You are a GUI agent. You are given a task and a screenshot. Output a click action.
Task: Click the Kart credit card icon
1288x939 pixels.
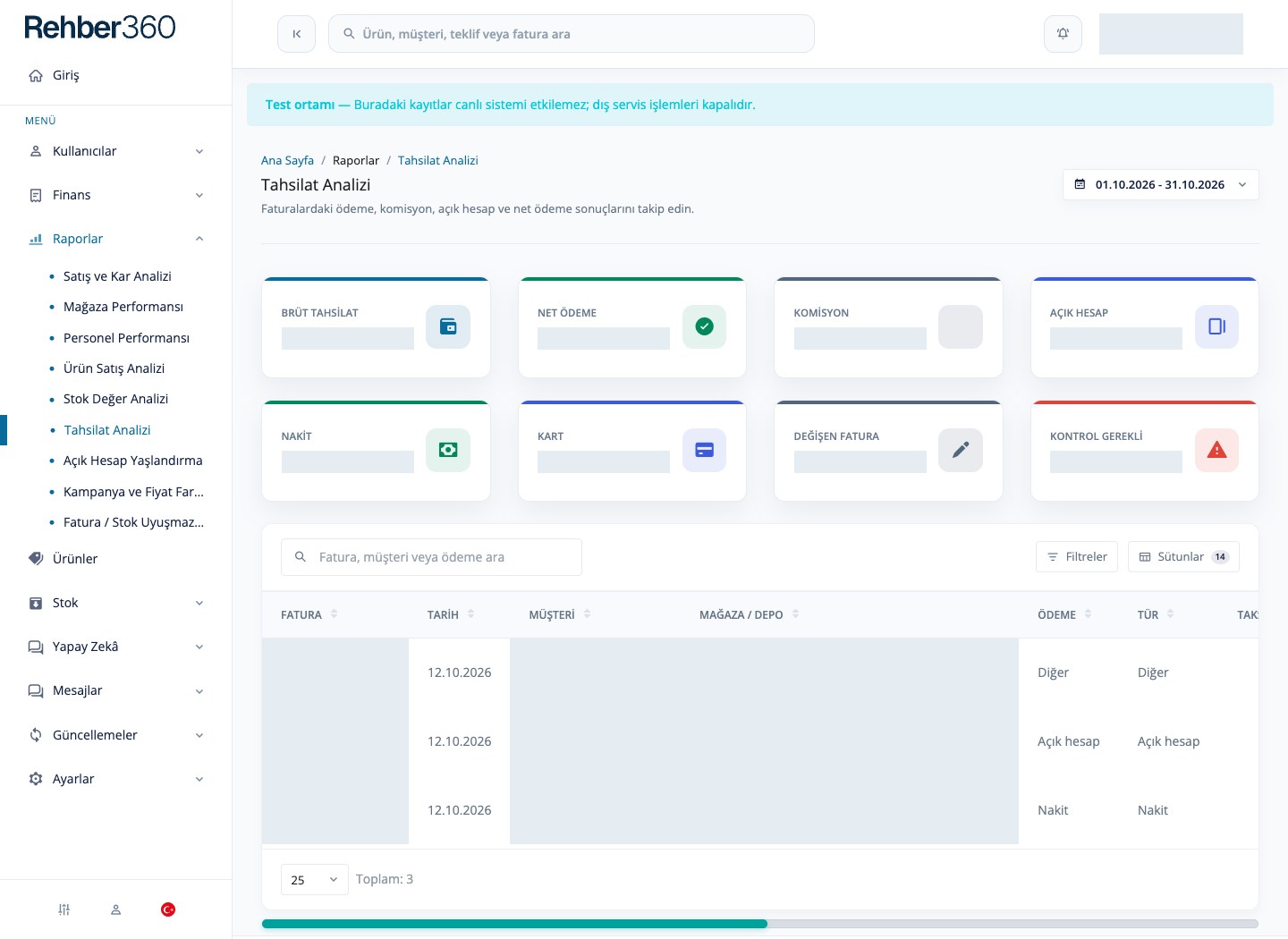click(704, 450)
